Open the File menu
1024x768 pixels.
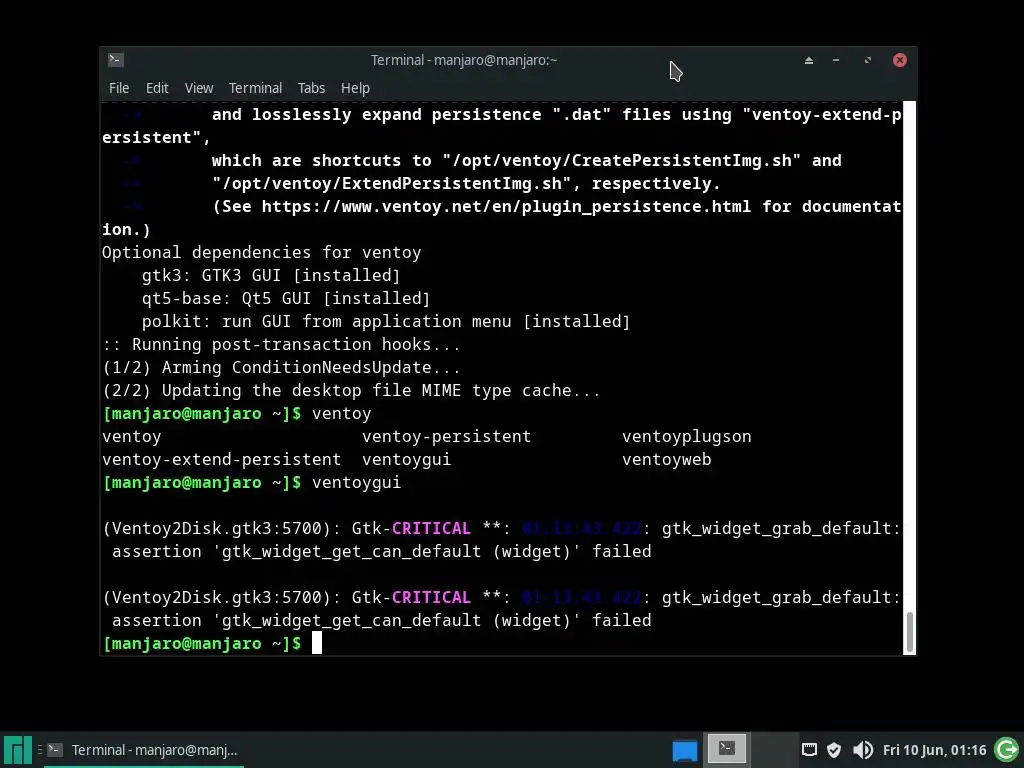[119, 88]
